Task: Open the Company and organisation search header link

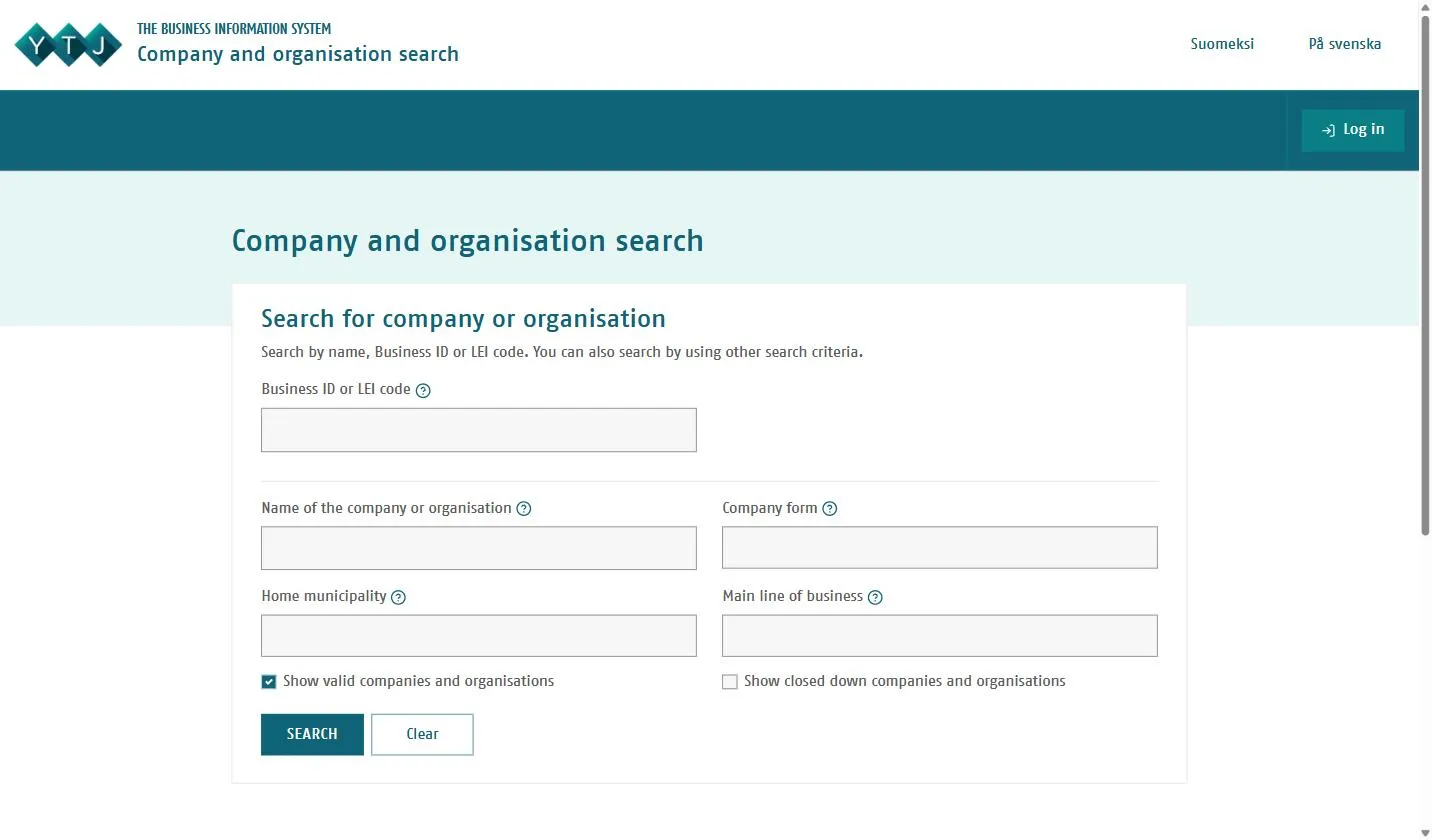Action: click(298, 54)
